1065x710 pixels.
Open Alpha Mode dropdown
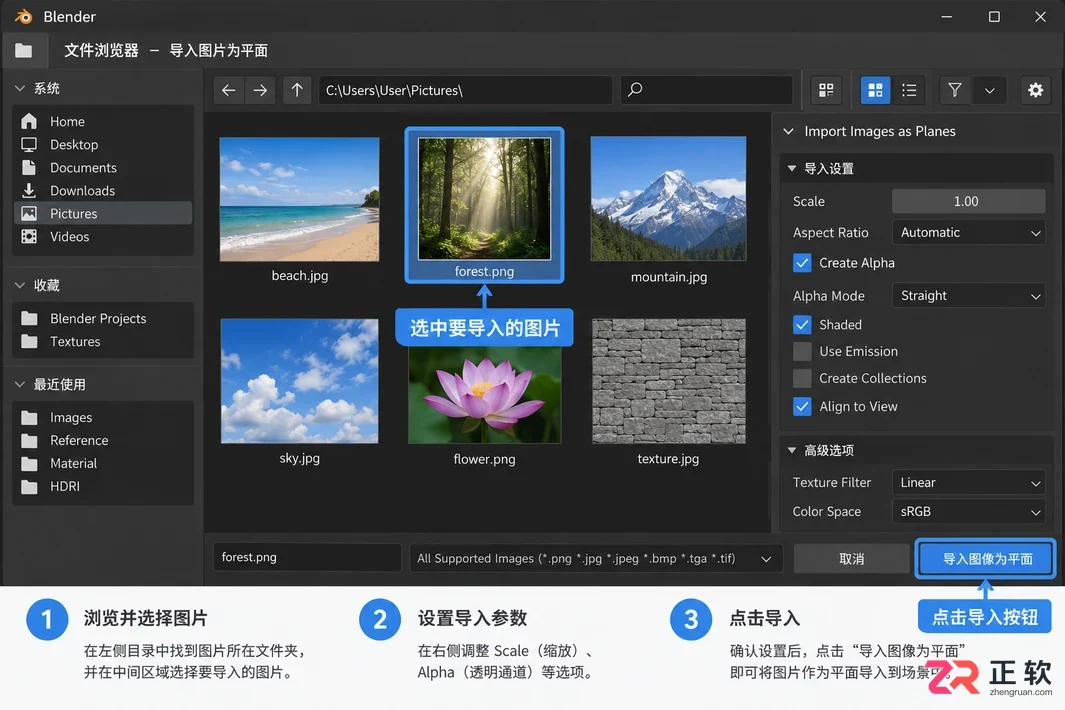[x=968, y=296]
